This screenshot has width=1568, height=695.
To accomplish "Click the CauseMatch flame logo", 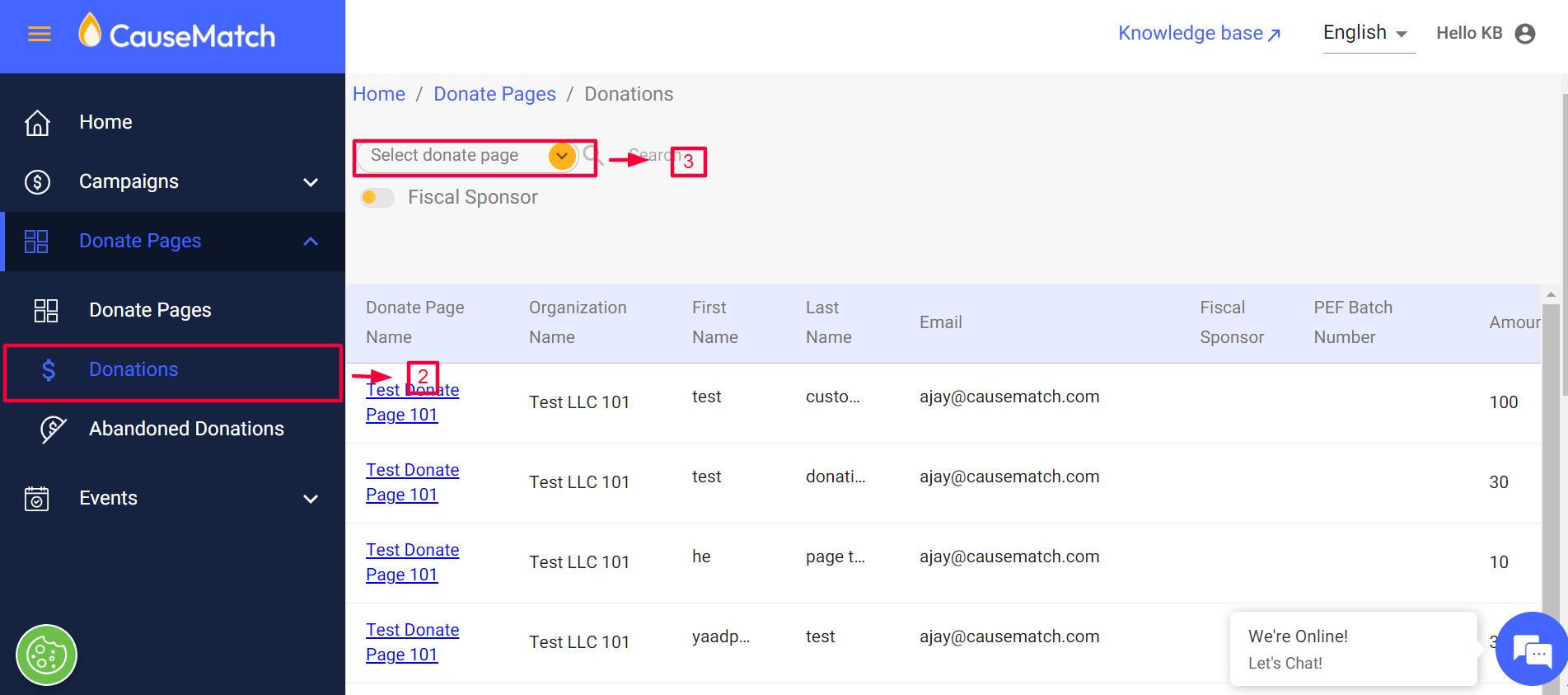I will coord(90,31).
